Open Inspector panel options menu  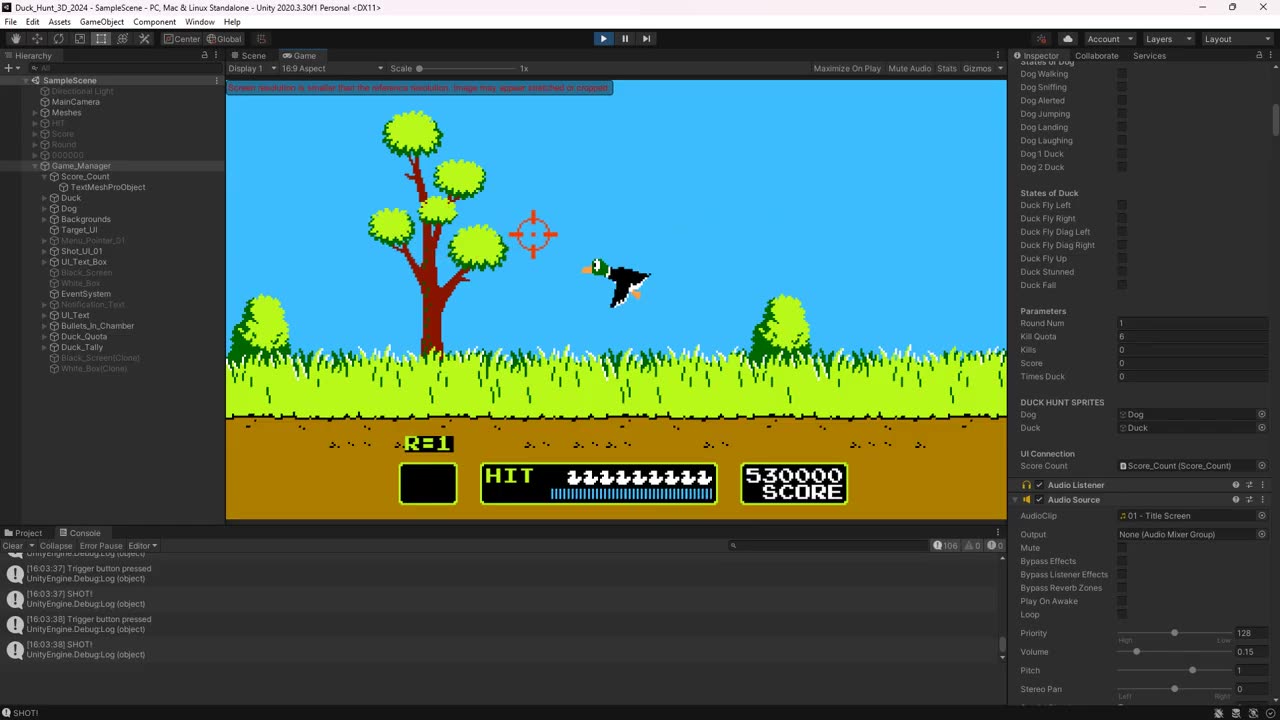(1273, 55)
